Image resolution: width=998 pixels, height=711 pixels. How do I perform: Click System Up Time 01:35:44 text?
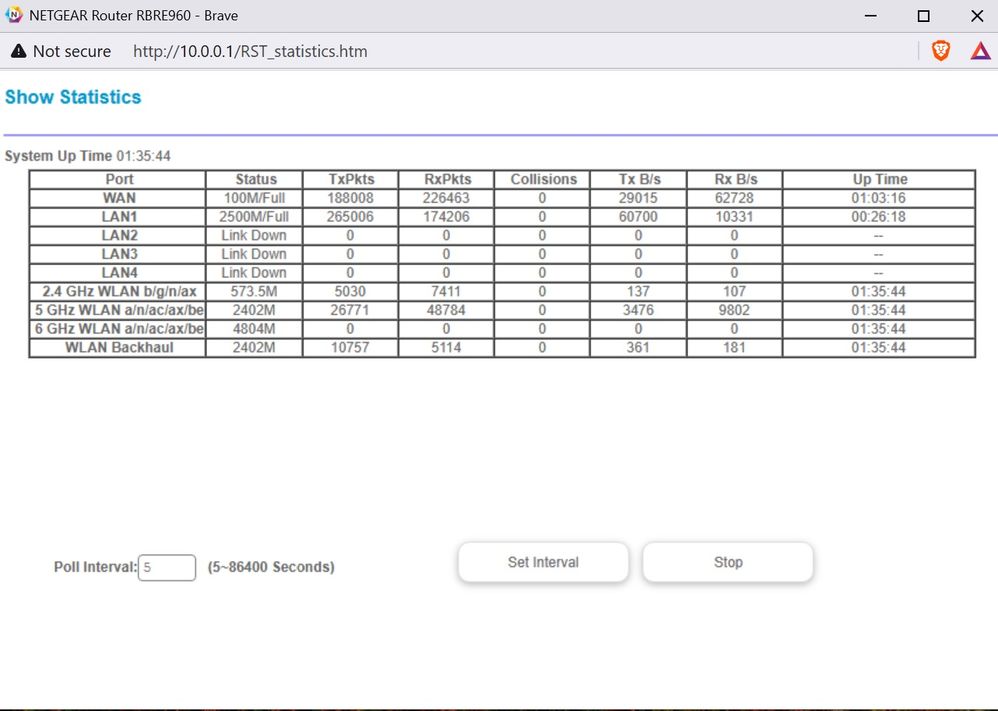coord(88,156)
